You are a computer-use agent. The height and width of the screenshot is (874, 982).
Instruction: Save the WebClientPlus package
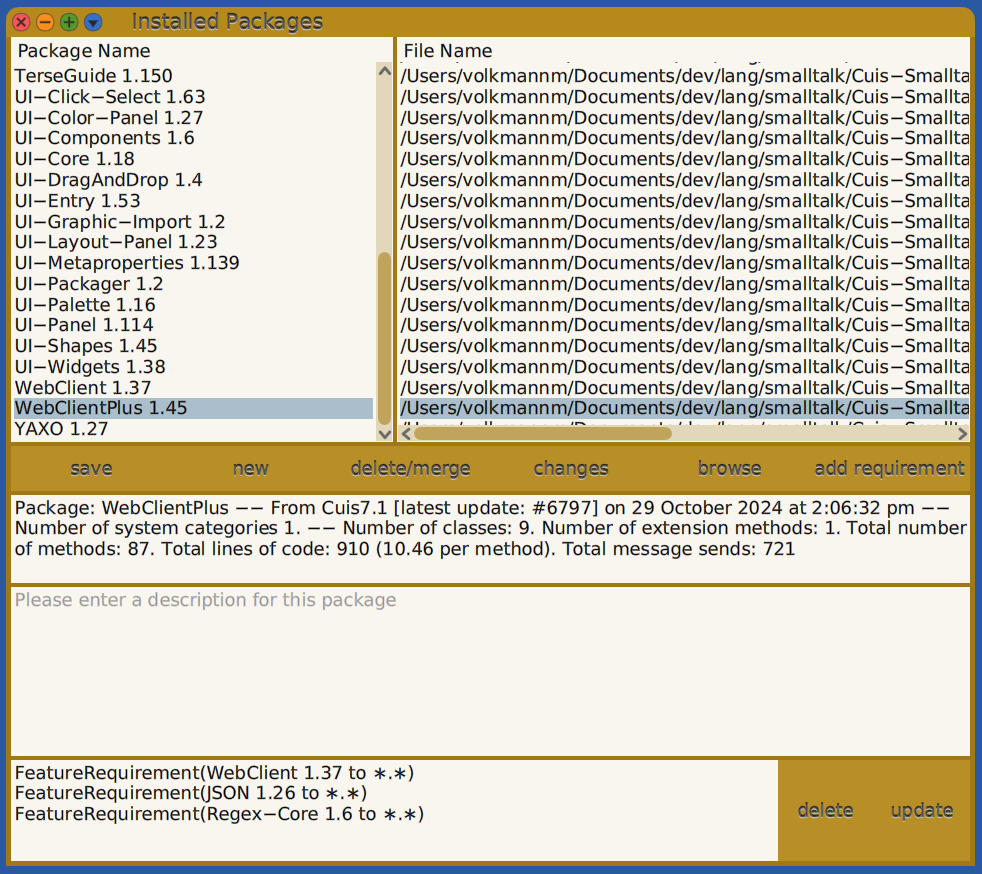90,467
